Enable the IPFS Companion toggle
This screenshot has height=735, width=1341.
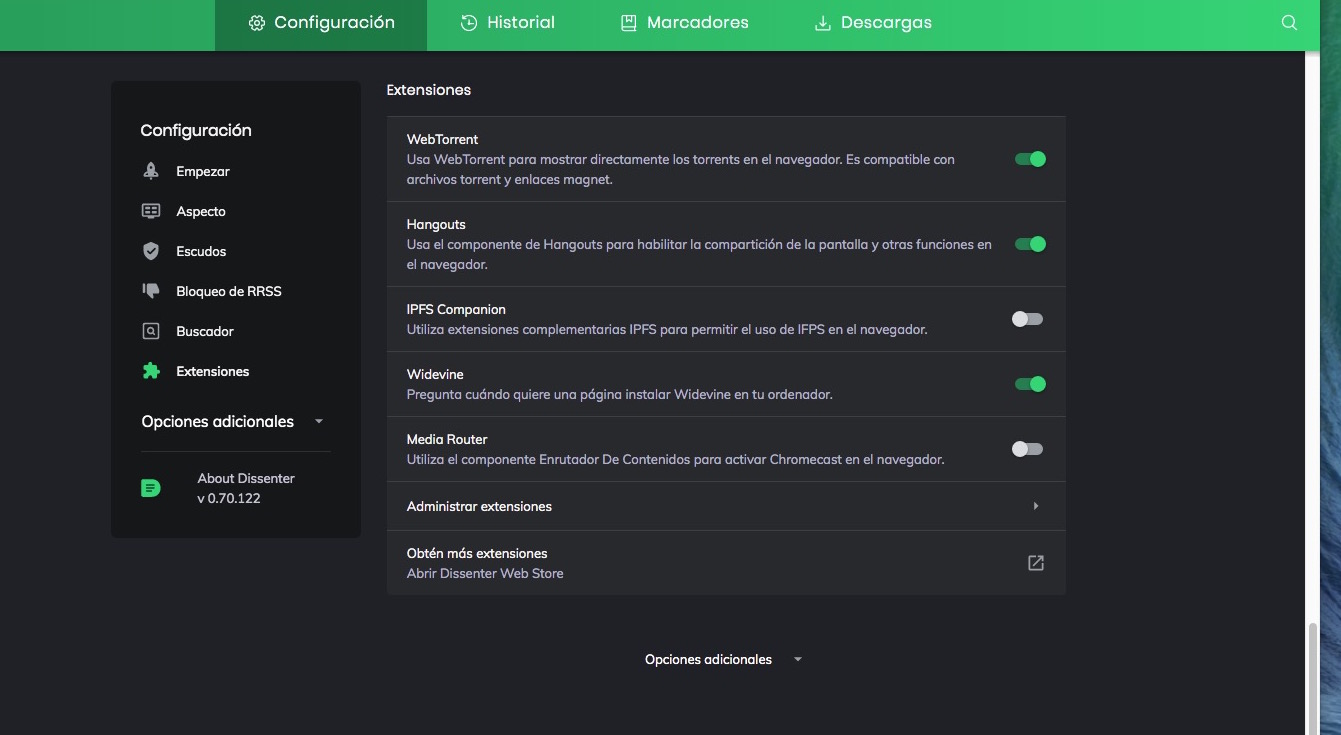(x=1027, y=319)
